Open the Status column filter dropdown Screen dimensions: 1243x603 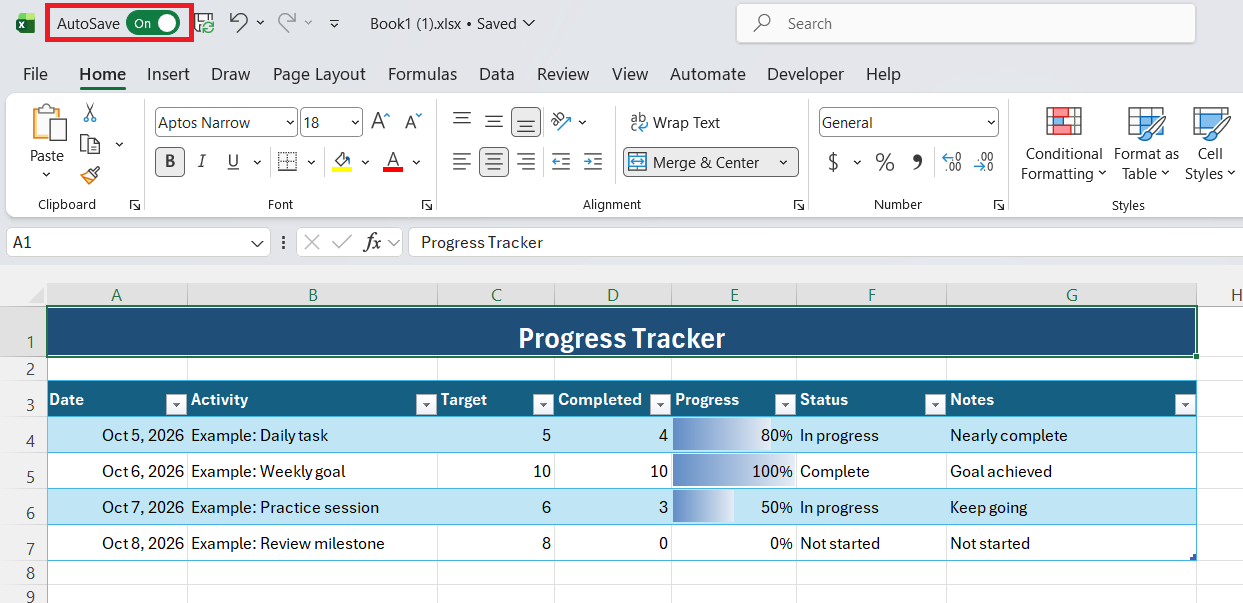pos(935,404)
